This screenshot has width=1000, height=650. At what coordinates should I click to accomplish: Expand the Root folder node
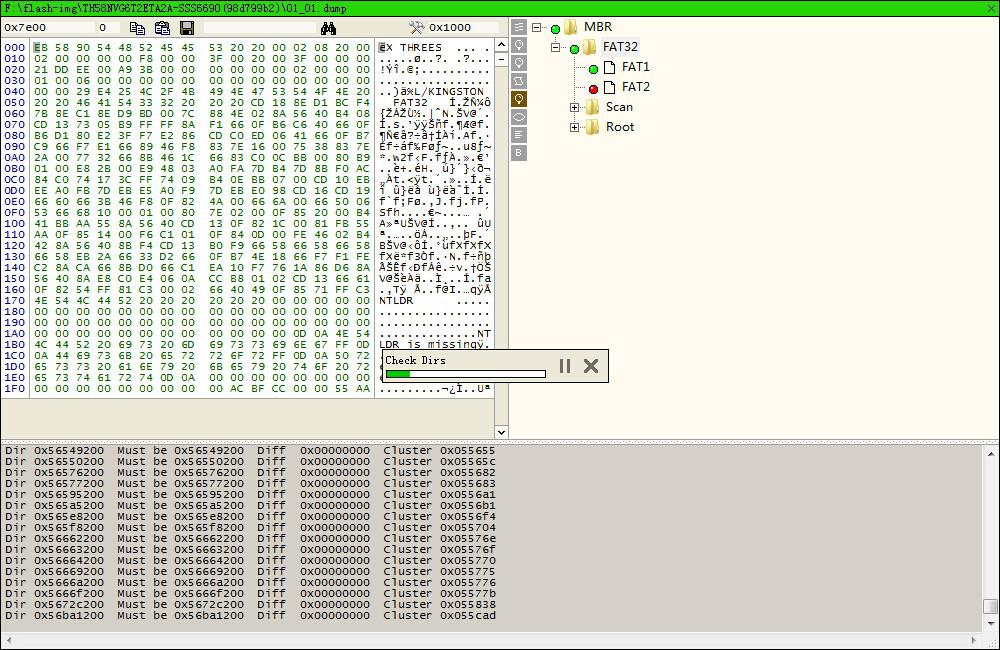coord(575,128)
